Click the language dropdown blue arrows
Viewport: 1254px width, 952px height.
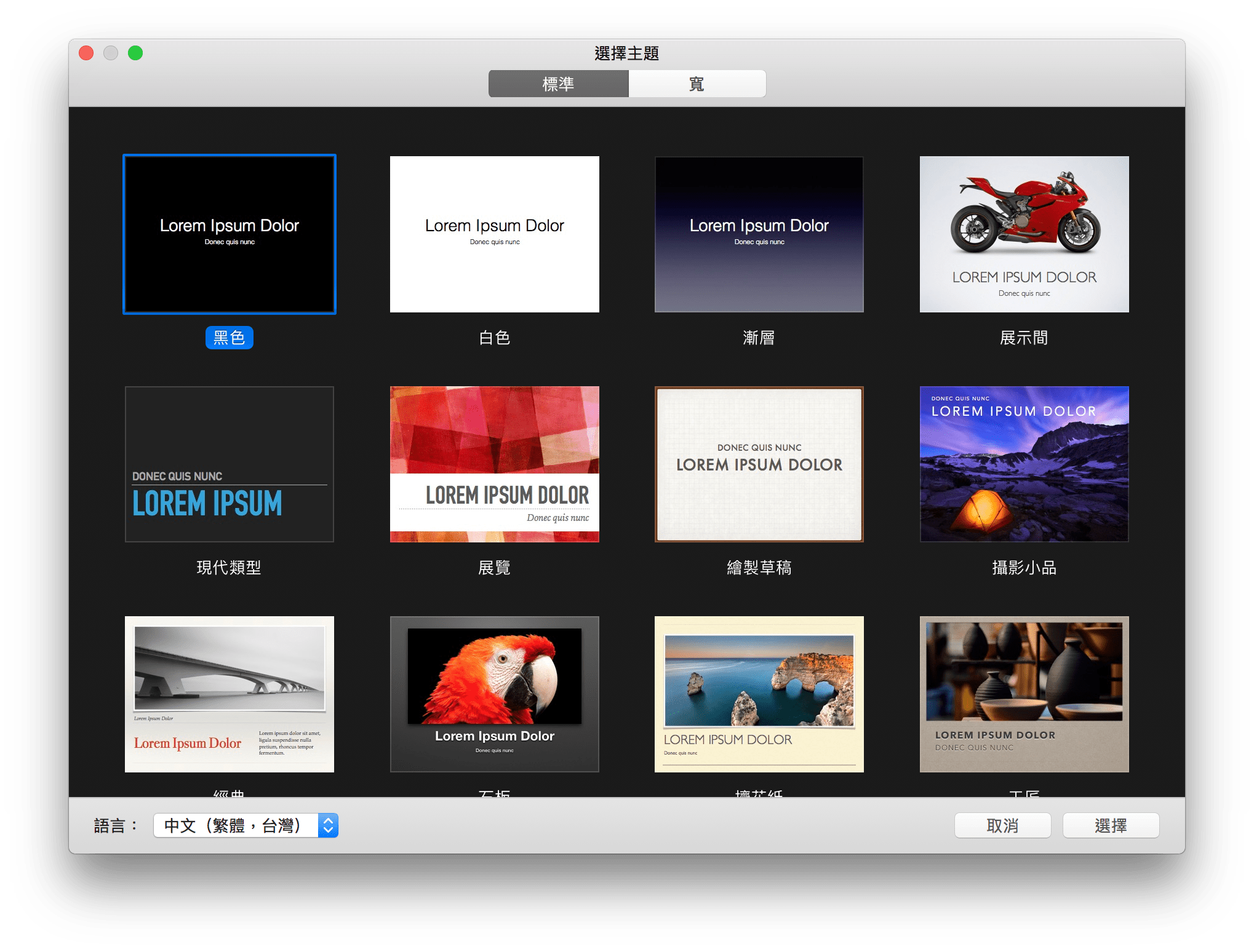(328, 825)
